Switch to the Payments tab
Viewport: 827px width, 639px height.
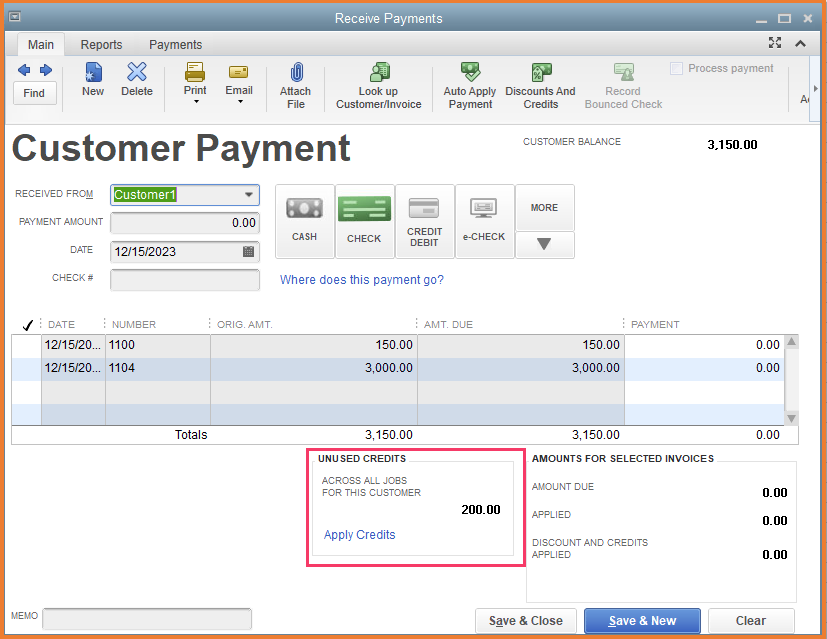tap(176, 45)
